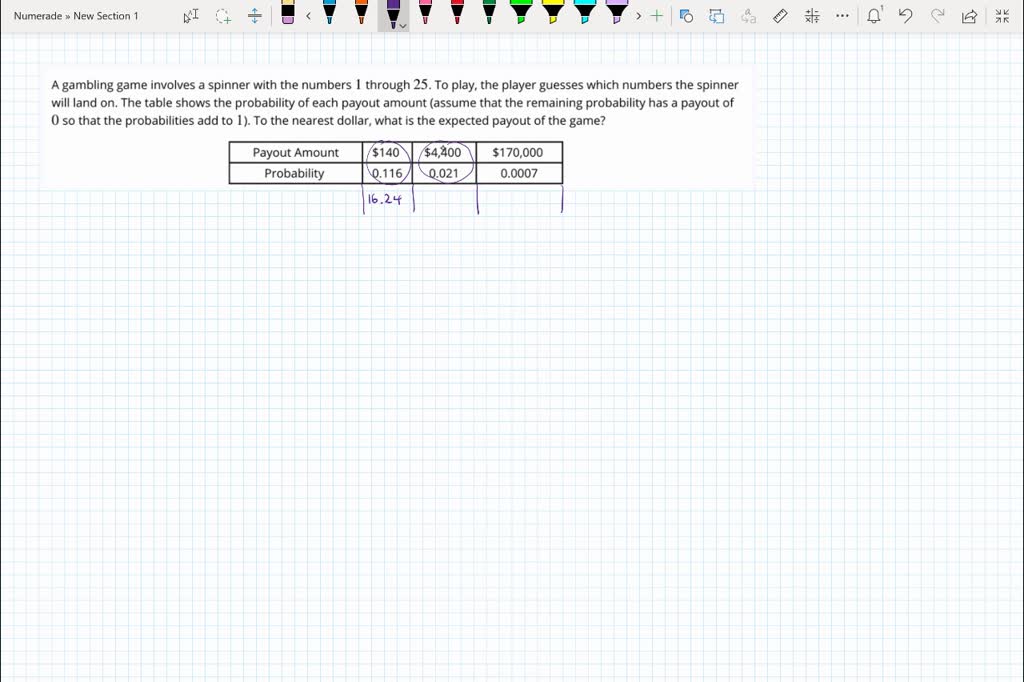Click the question text about the spinner
The width and height of the screenshot is (1024, 682).
click(395, 103)
